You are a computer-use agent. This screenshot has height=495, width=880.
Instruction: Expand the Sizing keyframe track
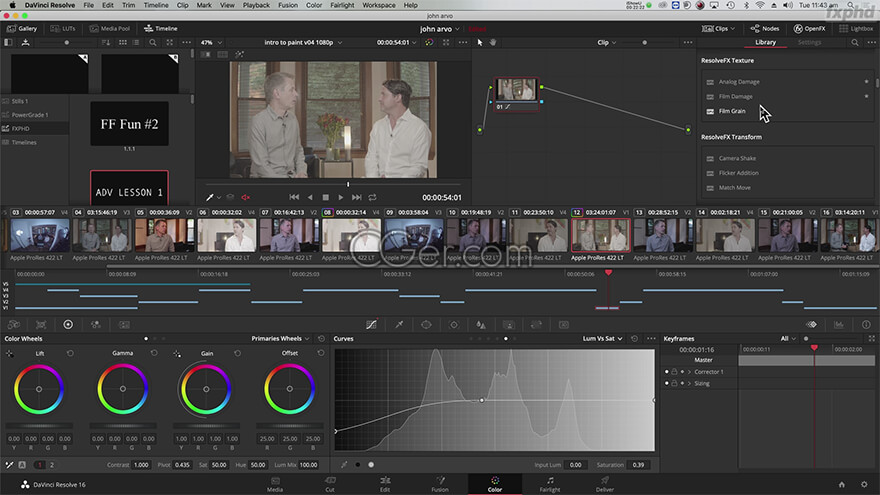[690, 383]
